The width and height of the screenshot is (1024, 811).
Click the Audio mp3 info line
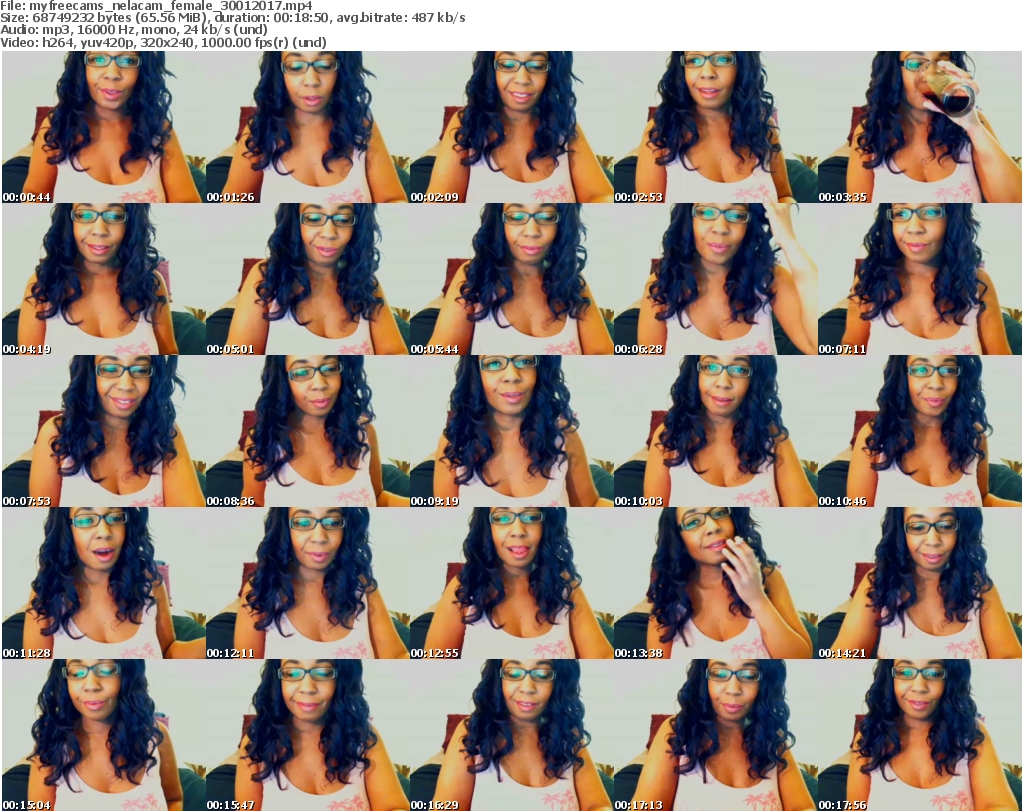click(x=134, y=30)
